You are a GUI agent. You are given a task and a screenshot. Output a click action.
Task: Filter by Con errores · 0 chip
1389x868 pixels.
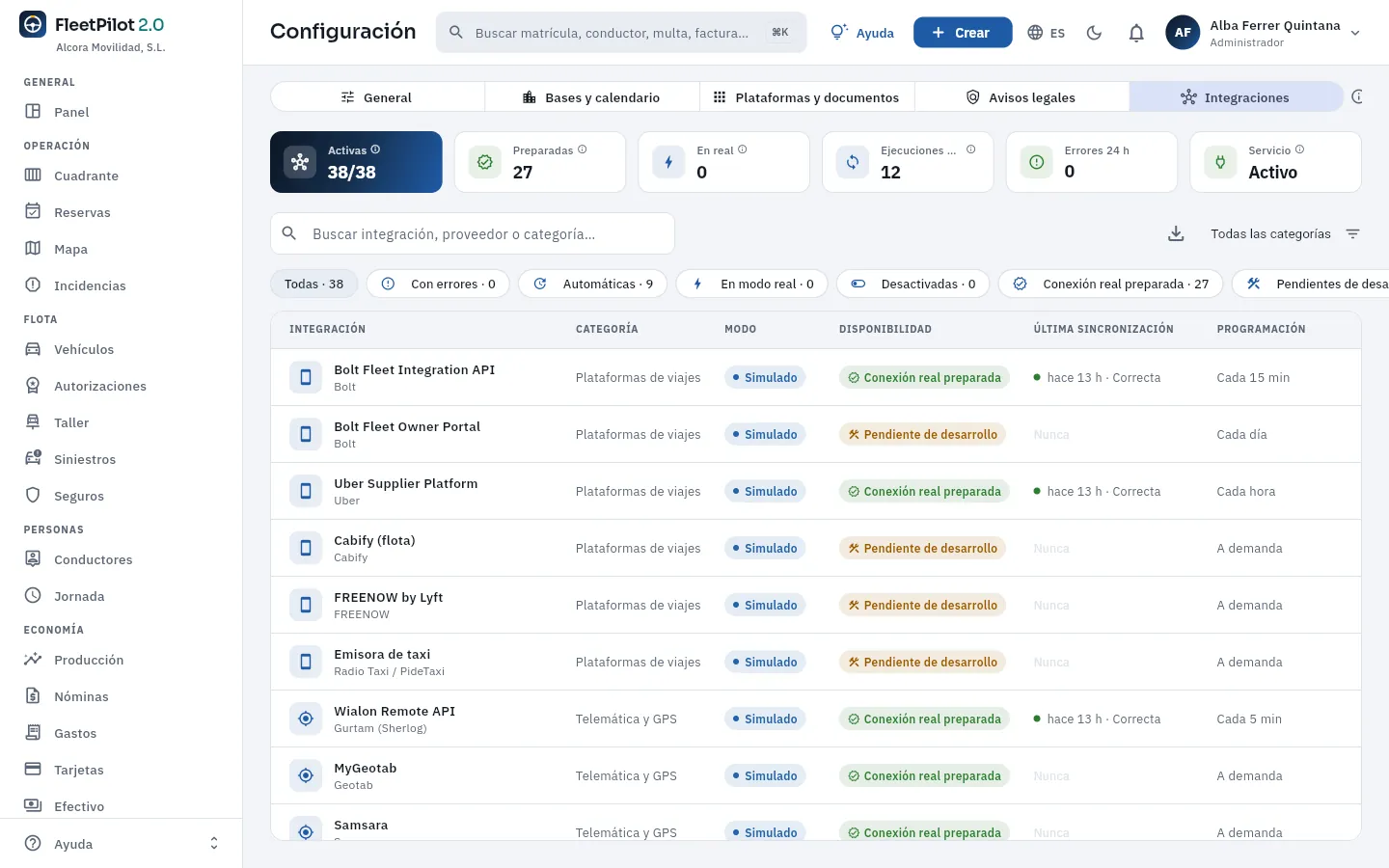pyautogui.click(x=438, y=284)
